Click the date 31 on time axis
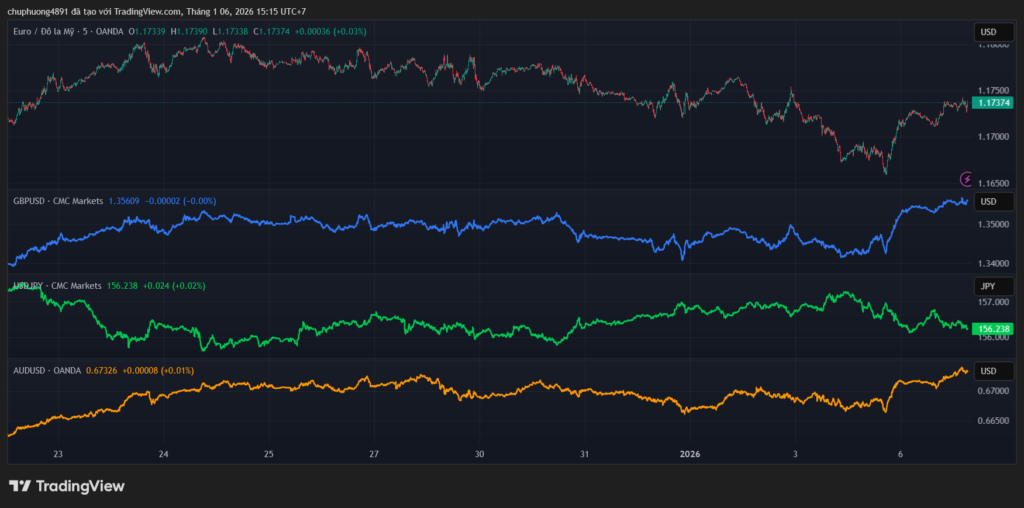This screenshot has width=1024, height=508. click(x=584, y=453)
